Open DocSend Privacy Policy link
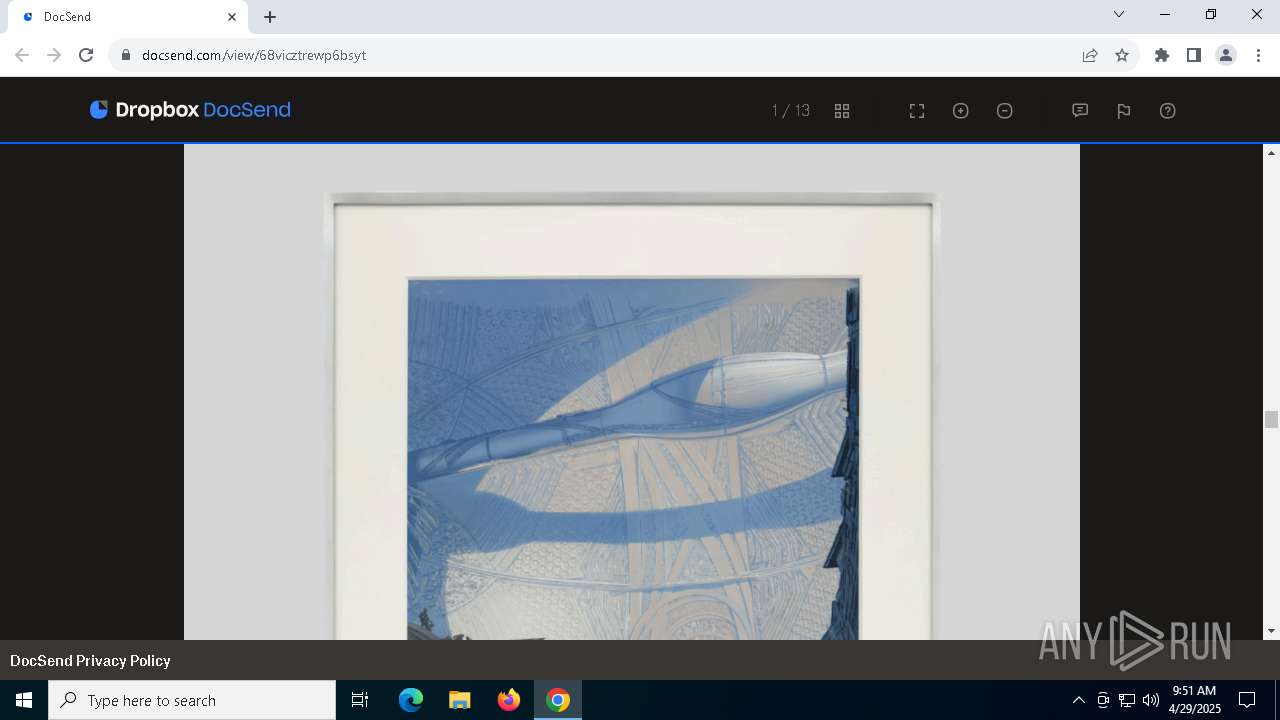 (x=90, y=661)
